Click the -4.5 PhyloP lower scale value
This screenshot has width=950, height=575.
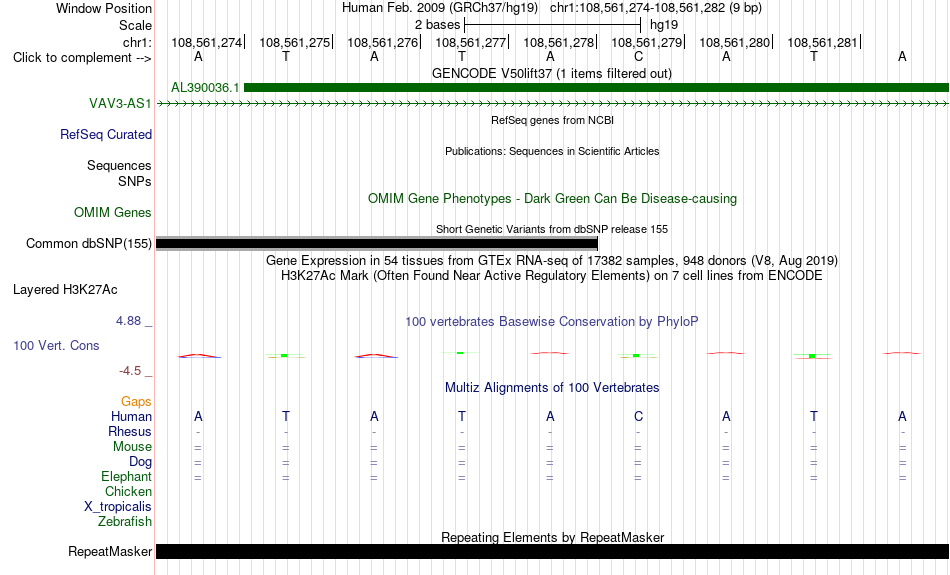point(130,371)
